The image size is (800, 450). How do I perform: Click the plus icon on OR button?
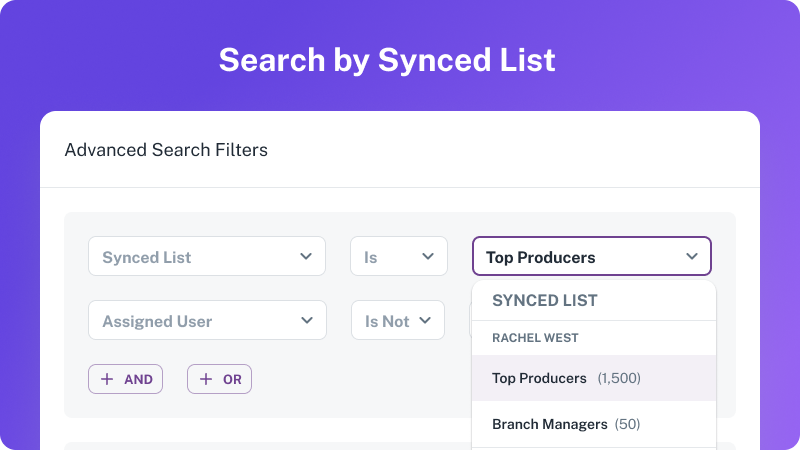206,379
